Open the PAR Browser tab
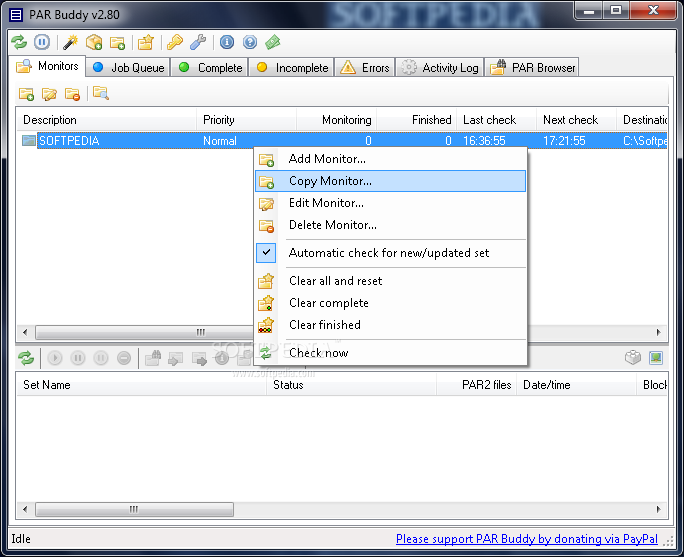684x557 pixels. point(532,68)
